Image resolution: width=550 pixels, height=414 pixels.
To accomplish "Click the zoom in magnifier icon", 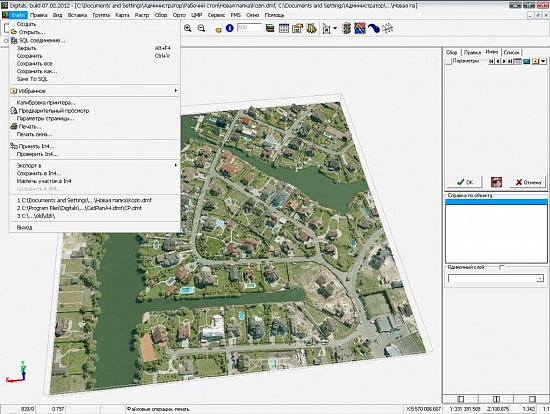I will (x=188, y=28).
